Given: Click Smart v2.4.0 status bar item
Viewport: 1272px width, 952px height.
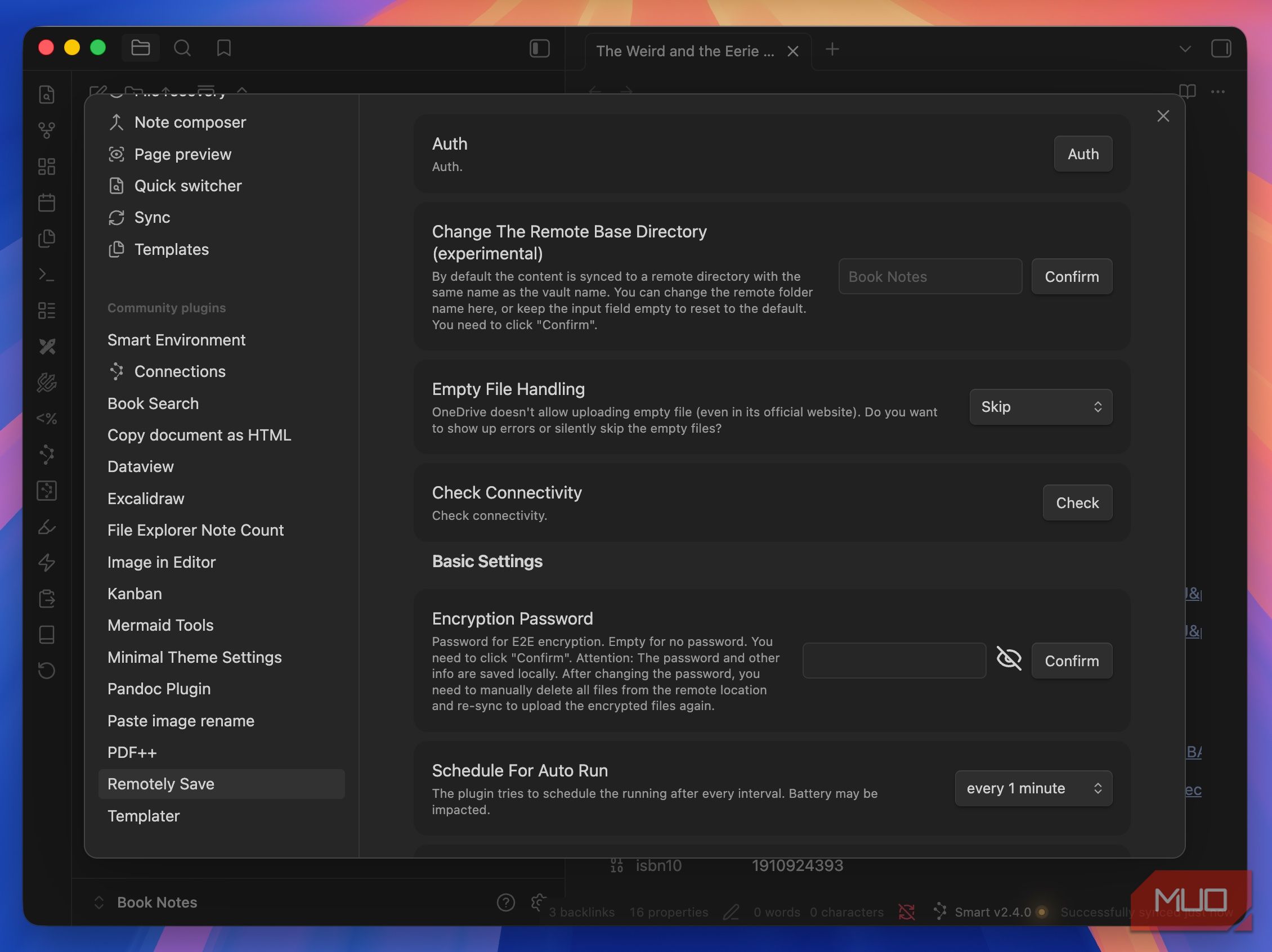Looking at the screenshot, I should (989, 911).
